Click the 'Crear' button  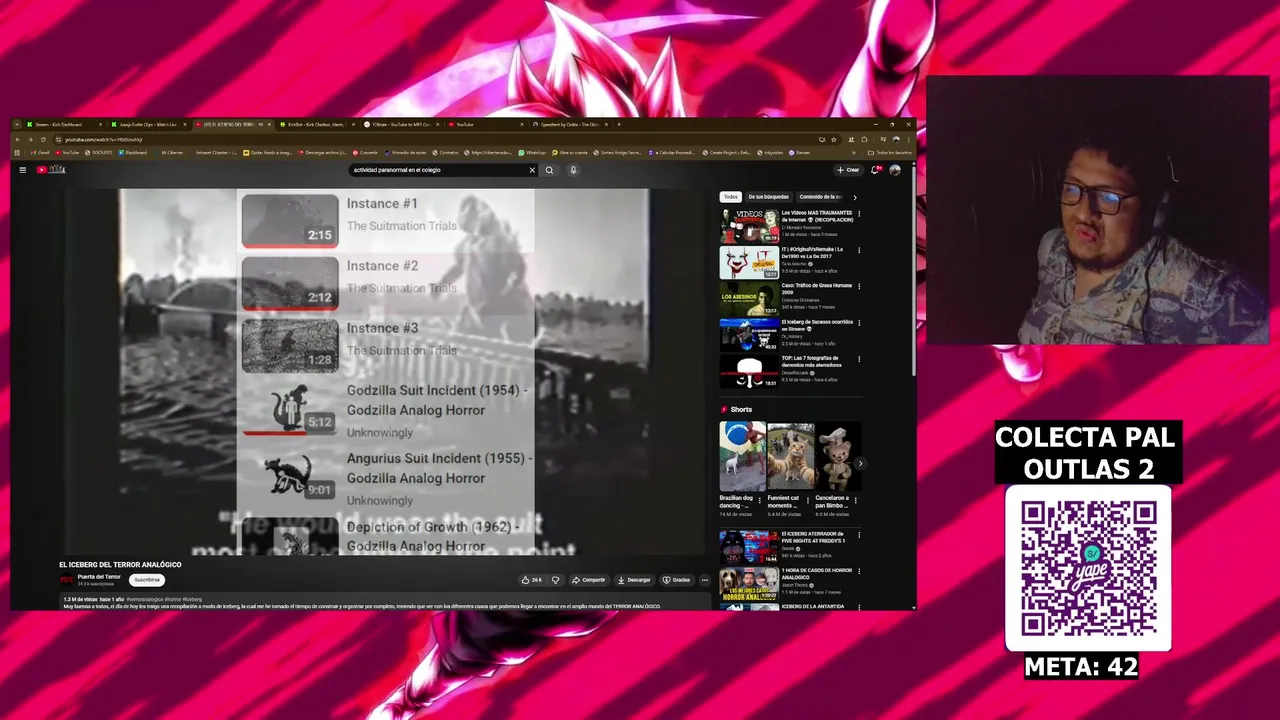coord(848,170)
